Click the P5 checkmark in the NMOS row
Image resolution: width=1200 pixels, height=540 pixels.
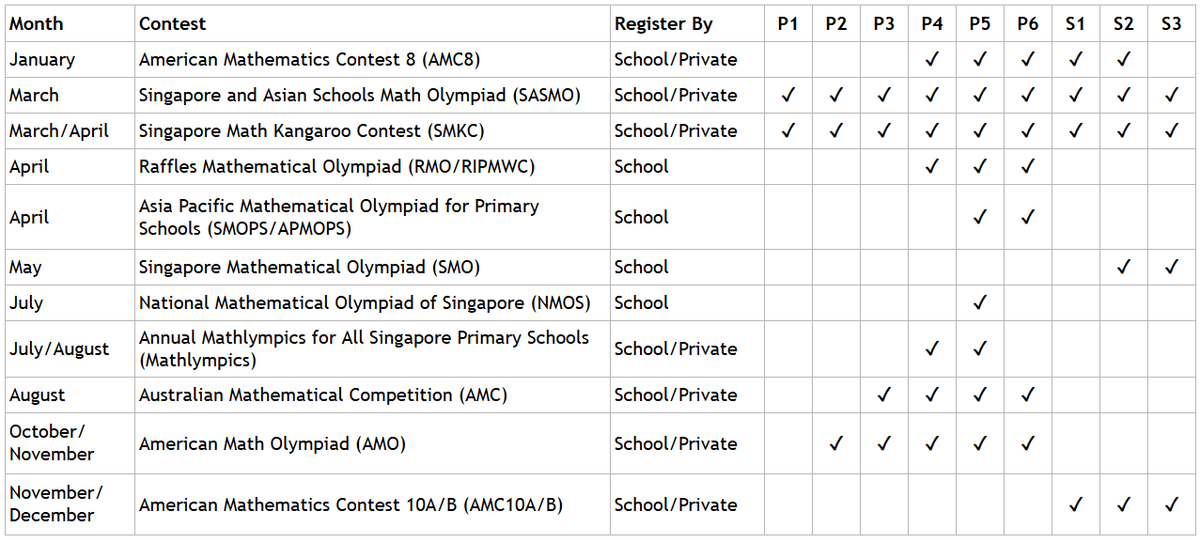click(x=980, y=303)
